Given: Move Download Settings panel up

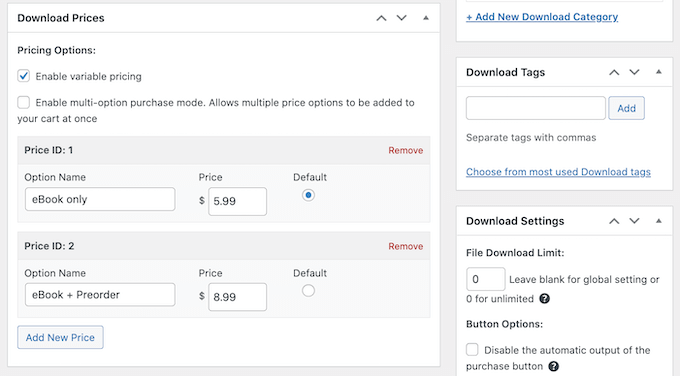Looking at the screenshot, I should [614, 221].
